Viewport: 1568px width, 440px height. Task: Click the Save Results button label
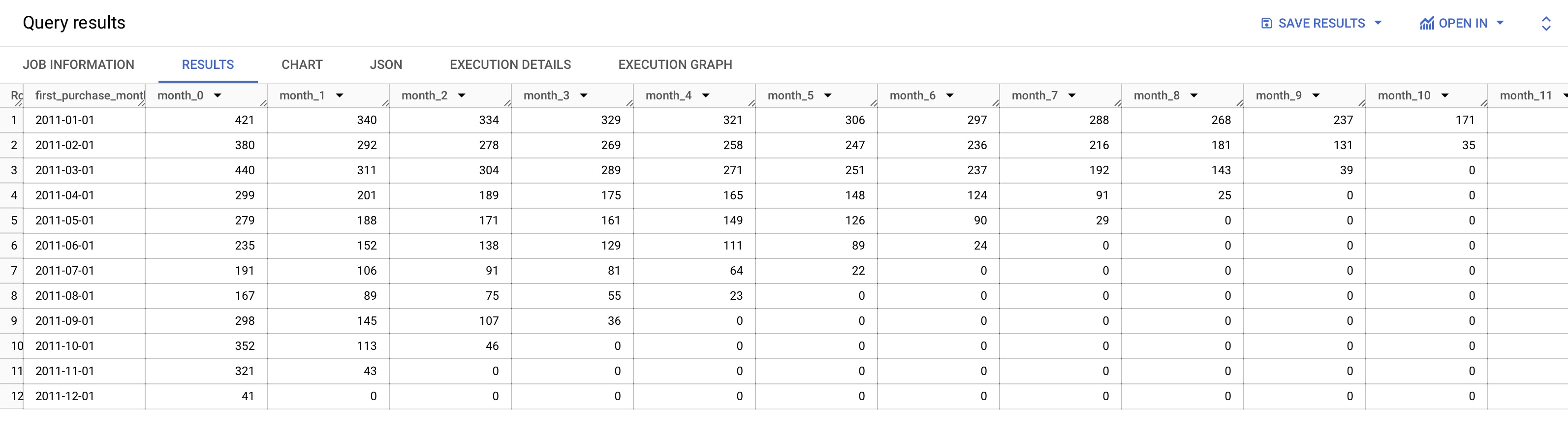(x=1321, y=23)
